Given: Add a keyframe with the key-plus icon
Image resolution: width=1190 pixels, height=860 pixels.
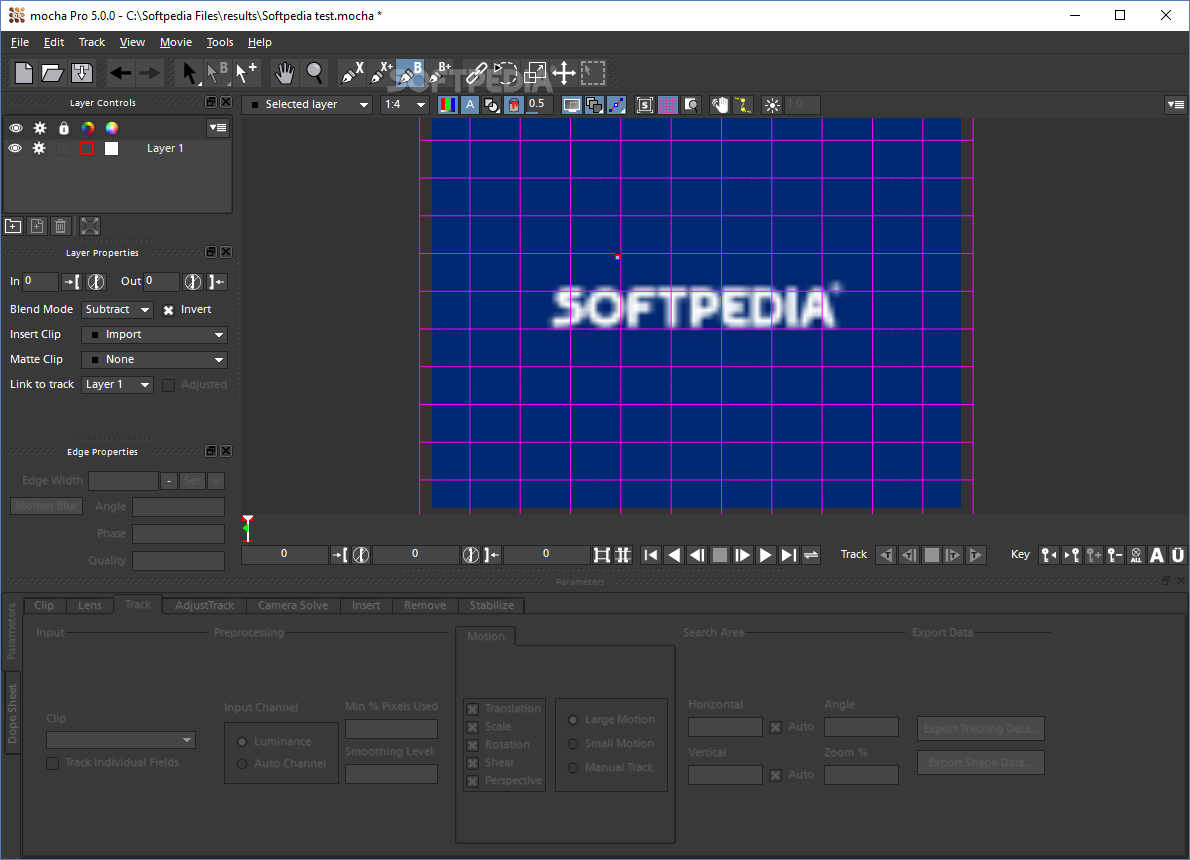Looking at the screenshot, I should tap(1094, 555).
